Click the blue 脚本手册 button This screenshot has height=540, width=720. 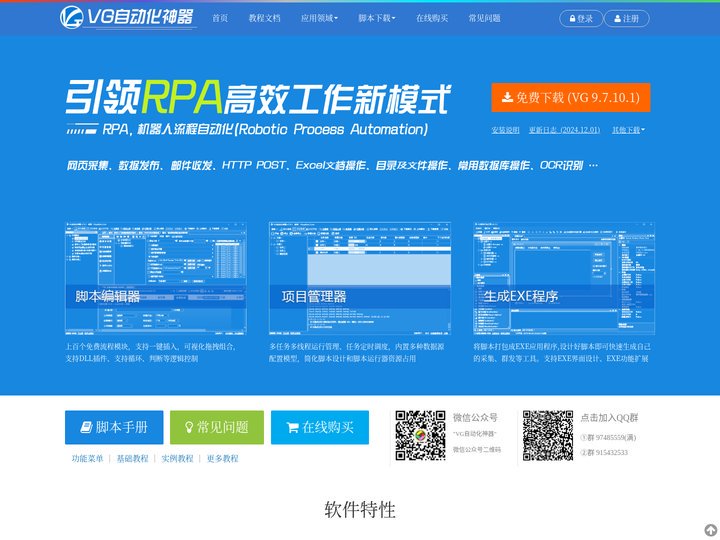114,427
